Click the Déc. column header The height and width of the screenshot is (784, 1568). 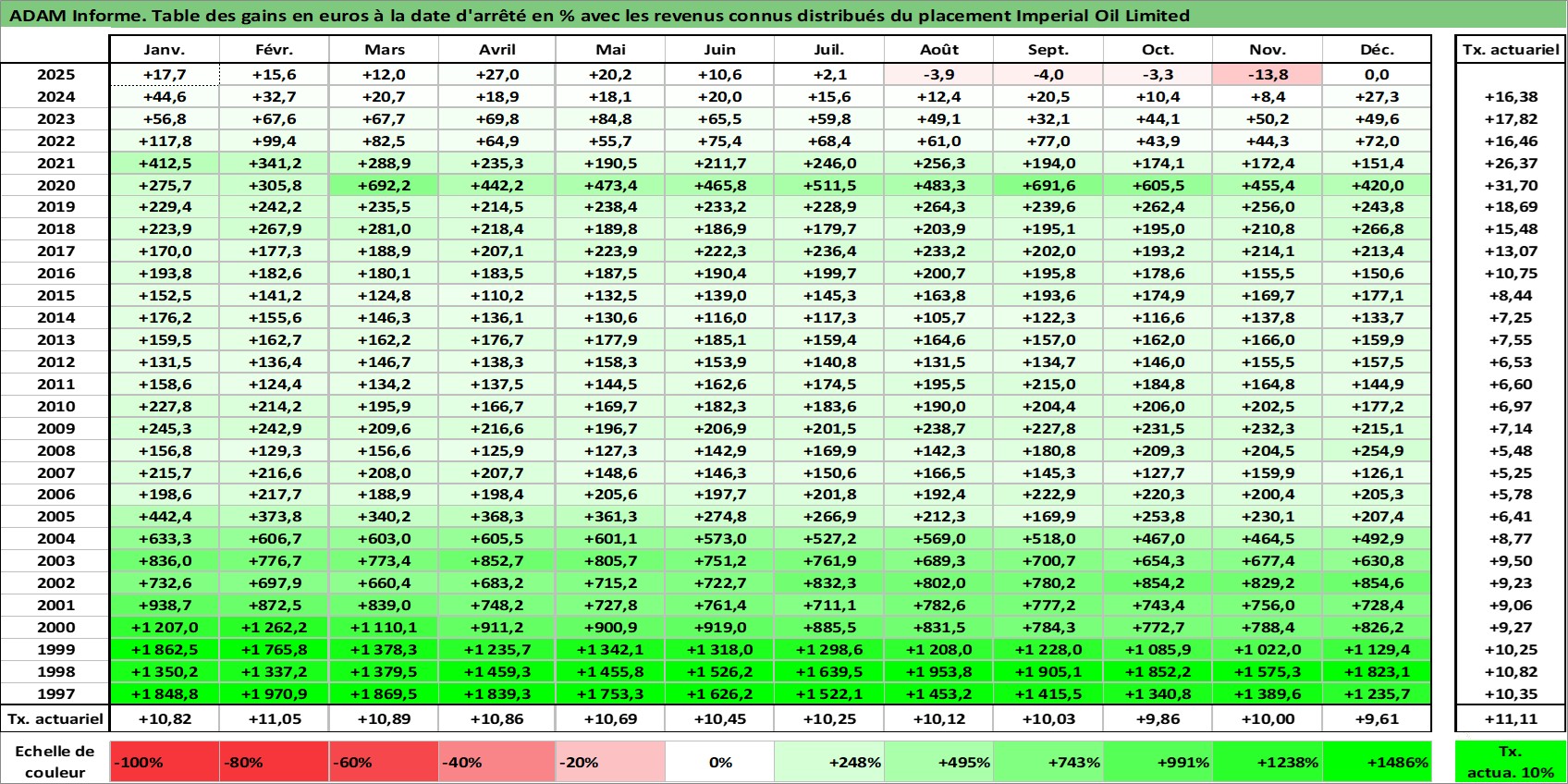1377,50
